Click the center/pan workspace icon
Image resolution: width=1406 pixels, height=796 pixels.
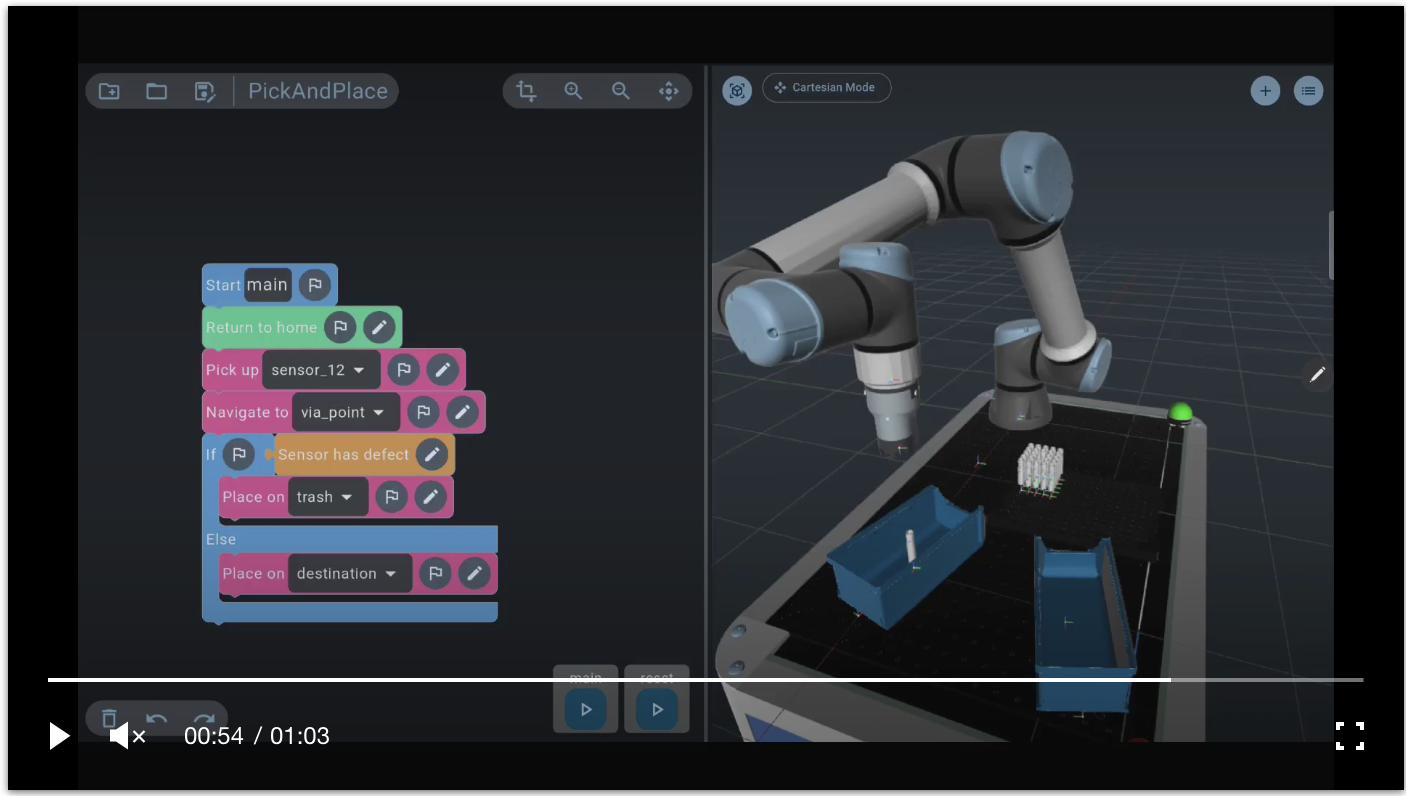point(669,91)
